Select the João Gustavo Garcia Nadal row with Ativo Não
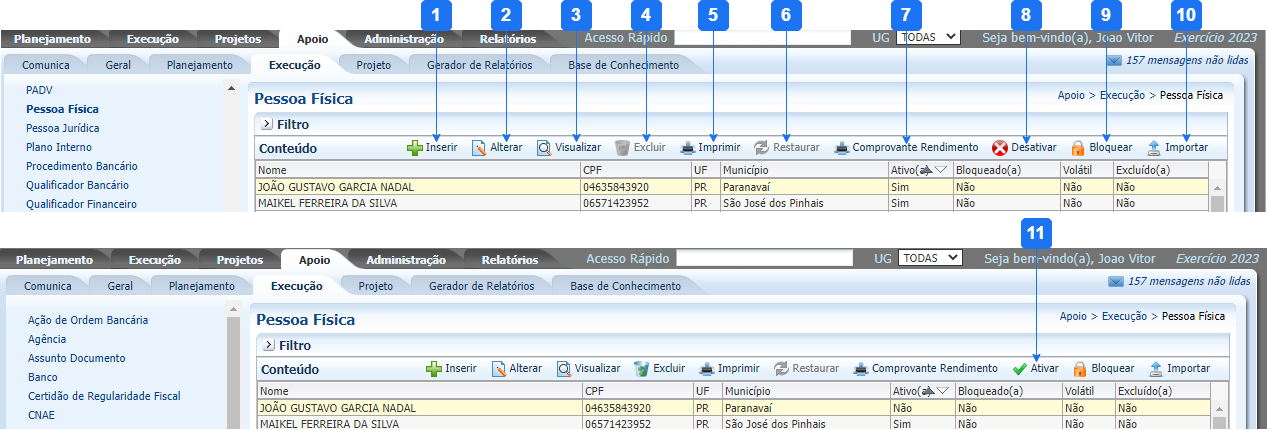Viewport: 1268px width, 430px height. 420,408
